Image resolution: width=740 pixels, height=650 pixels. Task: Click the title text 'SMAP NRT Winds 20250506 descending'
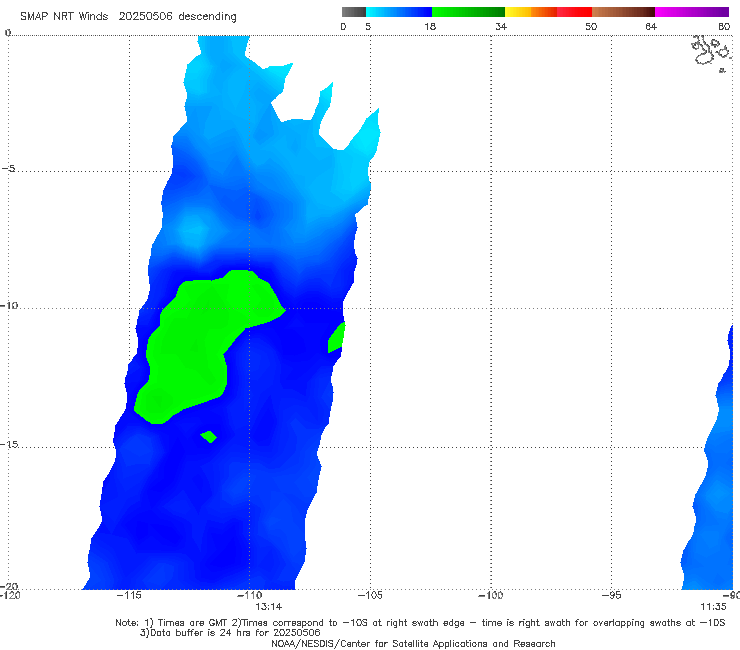(128, 17)
